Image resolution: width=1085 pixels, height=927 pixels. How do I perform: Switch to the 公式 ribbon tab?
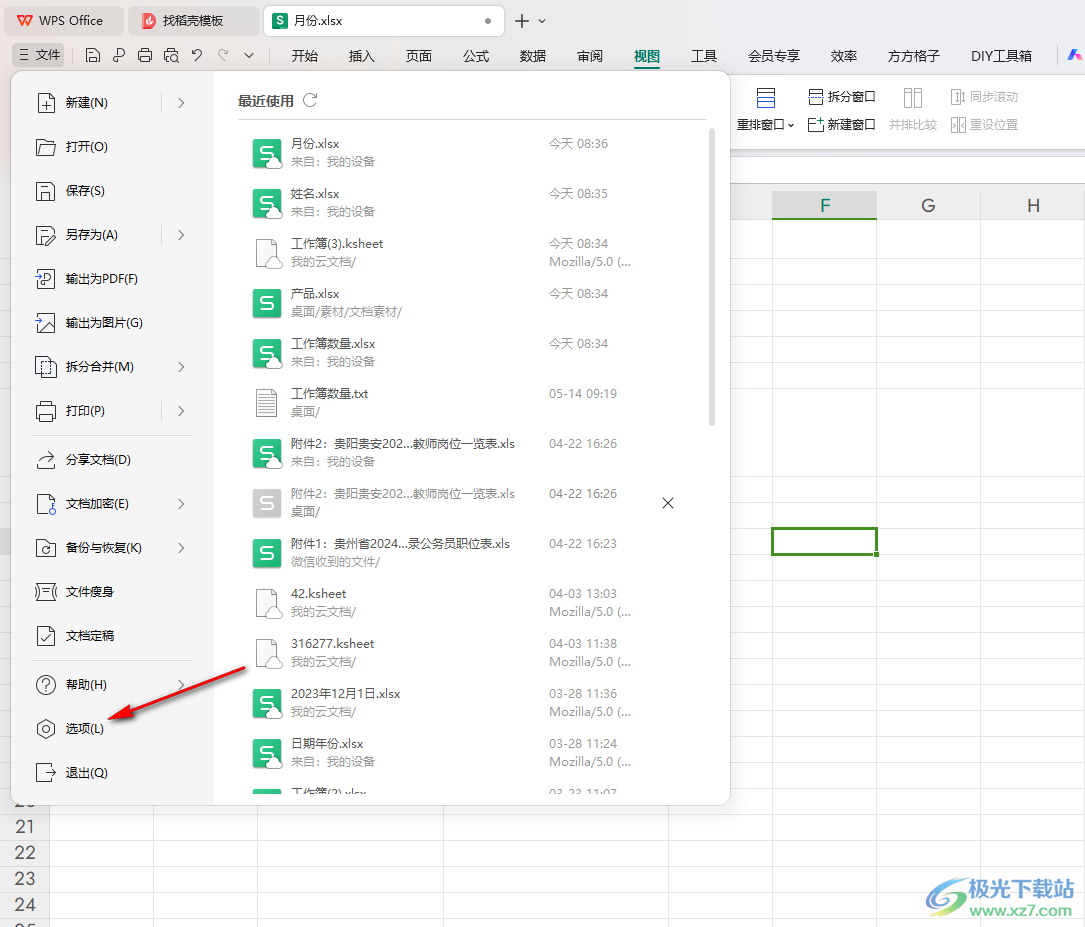pyautogui.click(x=476, y=56)
